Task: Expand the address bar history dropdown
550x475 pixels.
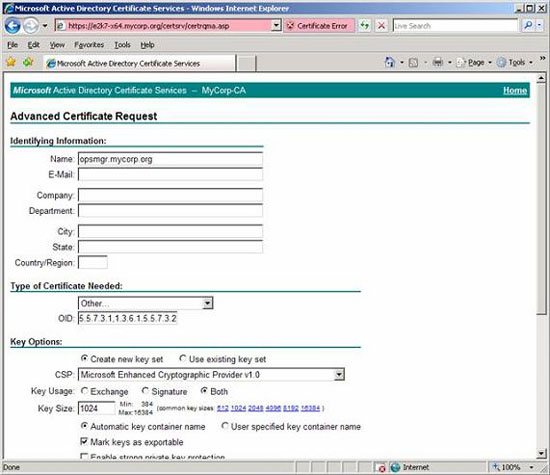Action: click(x=276, y=26)
